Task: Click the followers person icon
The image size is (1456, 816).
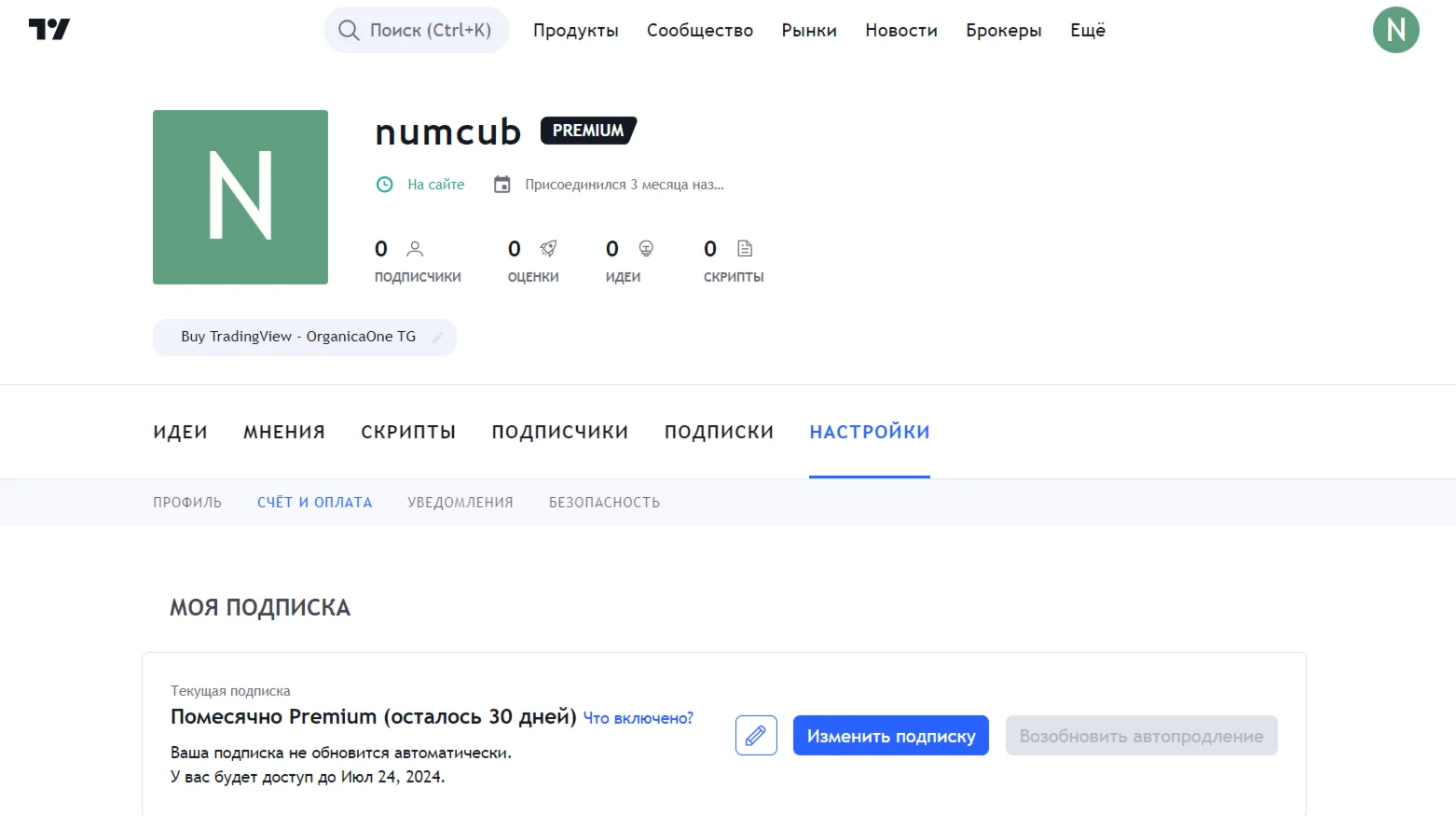Action: click(416, 249)
